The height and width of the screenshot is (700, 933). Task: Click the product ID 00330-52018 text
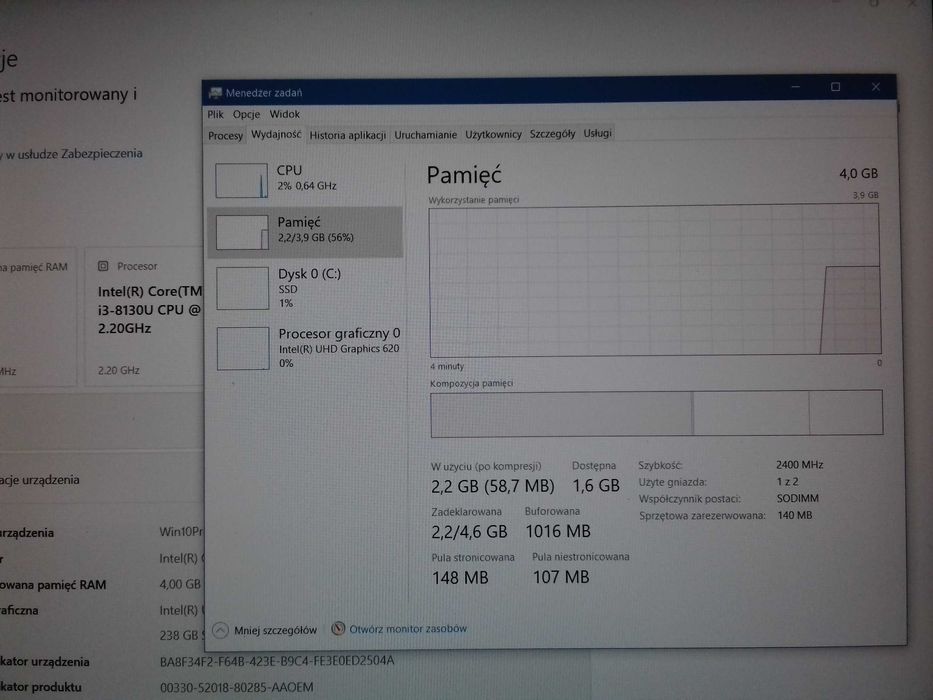[x=236, y=688]
